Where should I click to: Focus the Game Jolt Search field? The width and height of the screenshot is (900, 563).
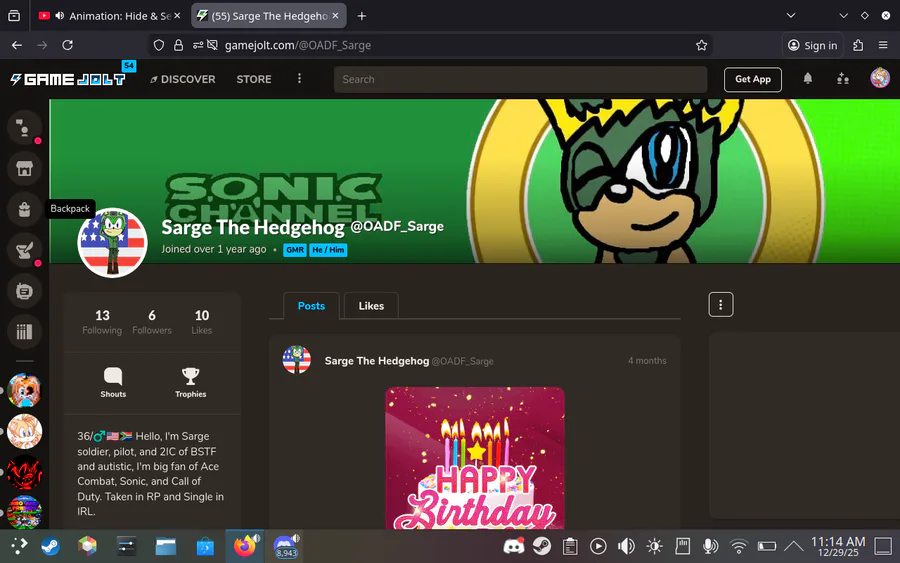(x=520, y=79)
